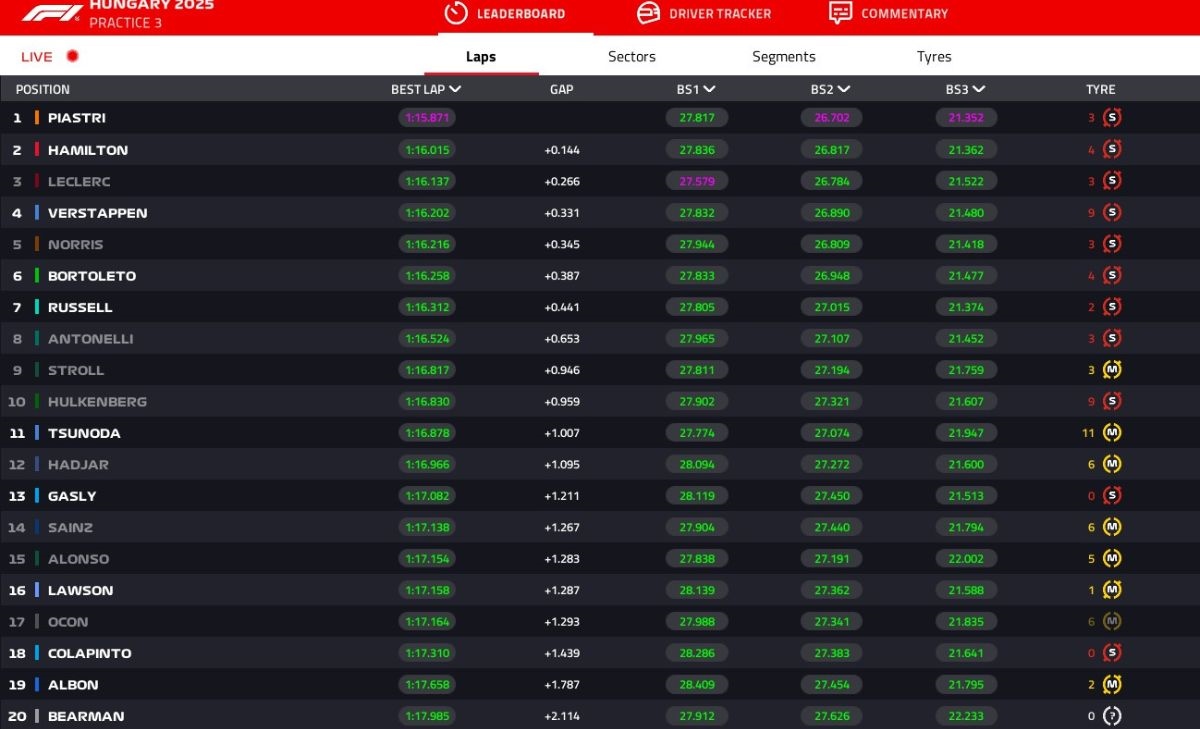
Task: Click Stroll's medium tyre icon
Action: 1111,370
